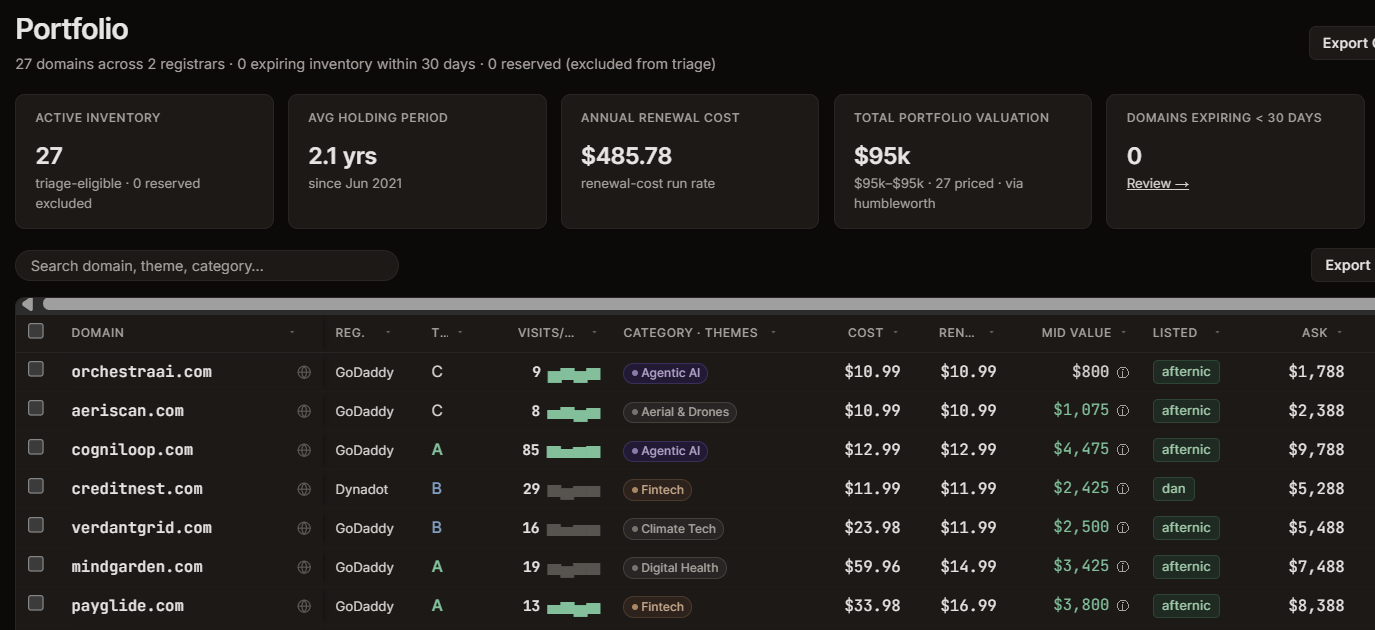Open DOMAIN column sort menu arrow
This screenshot has height=630, width=1375.
point(292,333)
